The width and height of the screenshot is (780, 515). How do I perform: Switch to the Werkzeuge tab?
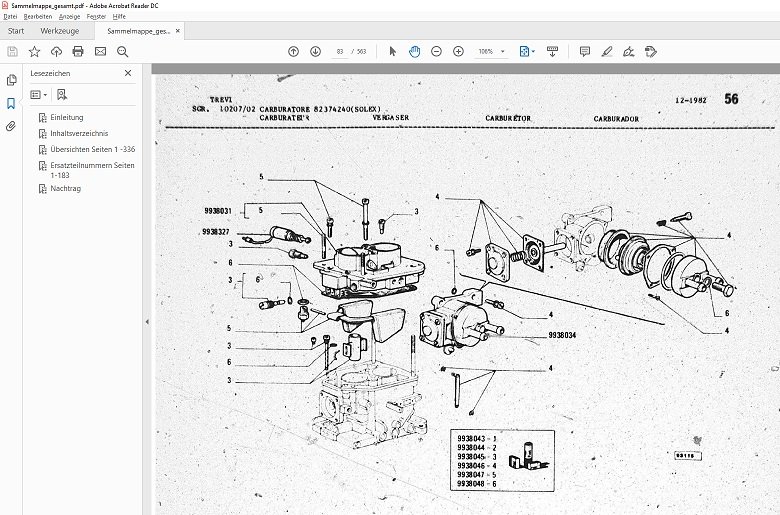(x=59, y=31)
